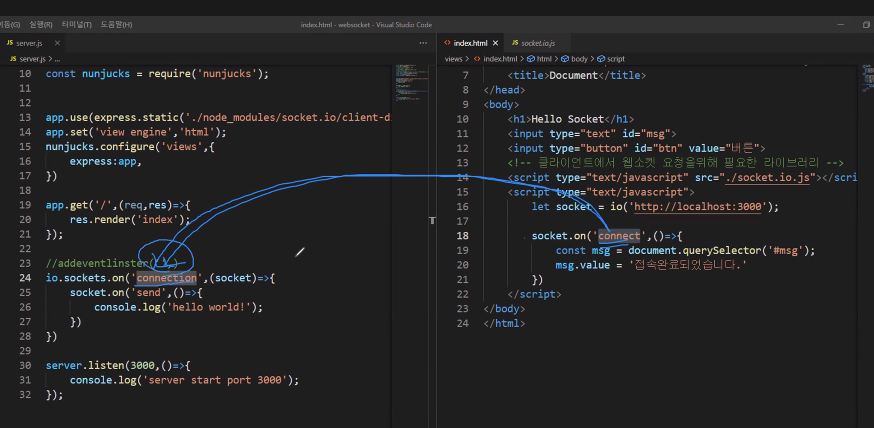Image resolution: width=874 pixels, height=428 pixels.
Task: Switch to the server.js tab
Action: coord(28,43)
